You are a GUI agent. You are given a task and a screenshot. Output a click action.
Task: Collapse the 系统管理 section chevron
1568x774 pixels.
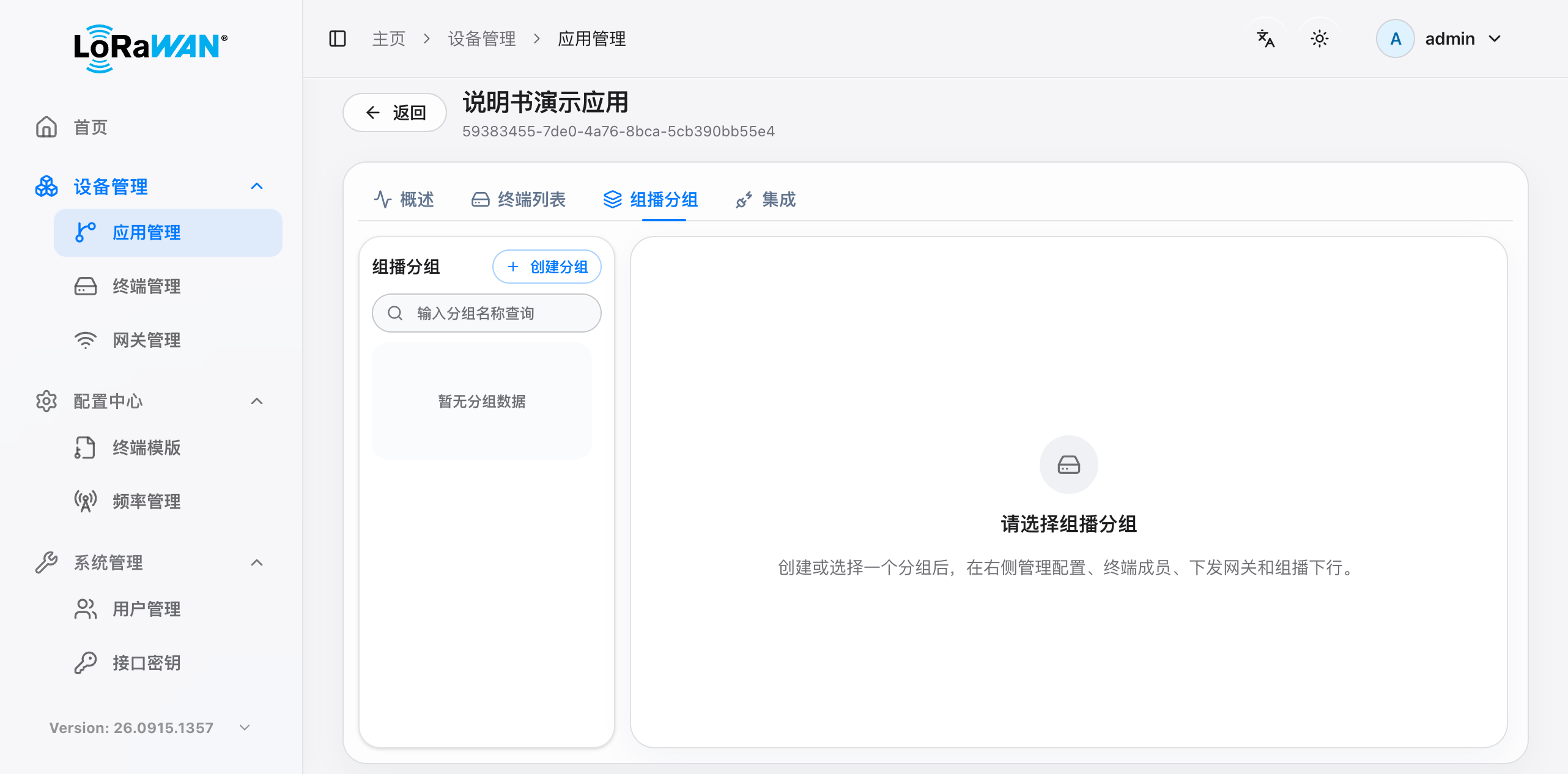tap(257, 562)
